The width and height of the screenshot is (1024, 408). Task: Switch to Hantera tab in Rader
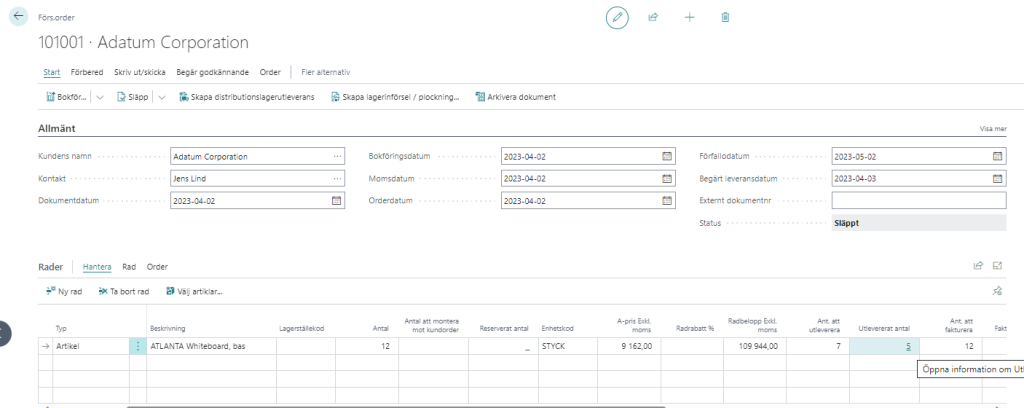click(97, 267)
